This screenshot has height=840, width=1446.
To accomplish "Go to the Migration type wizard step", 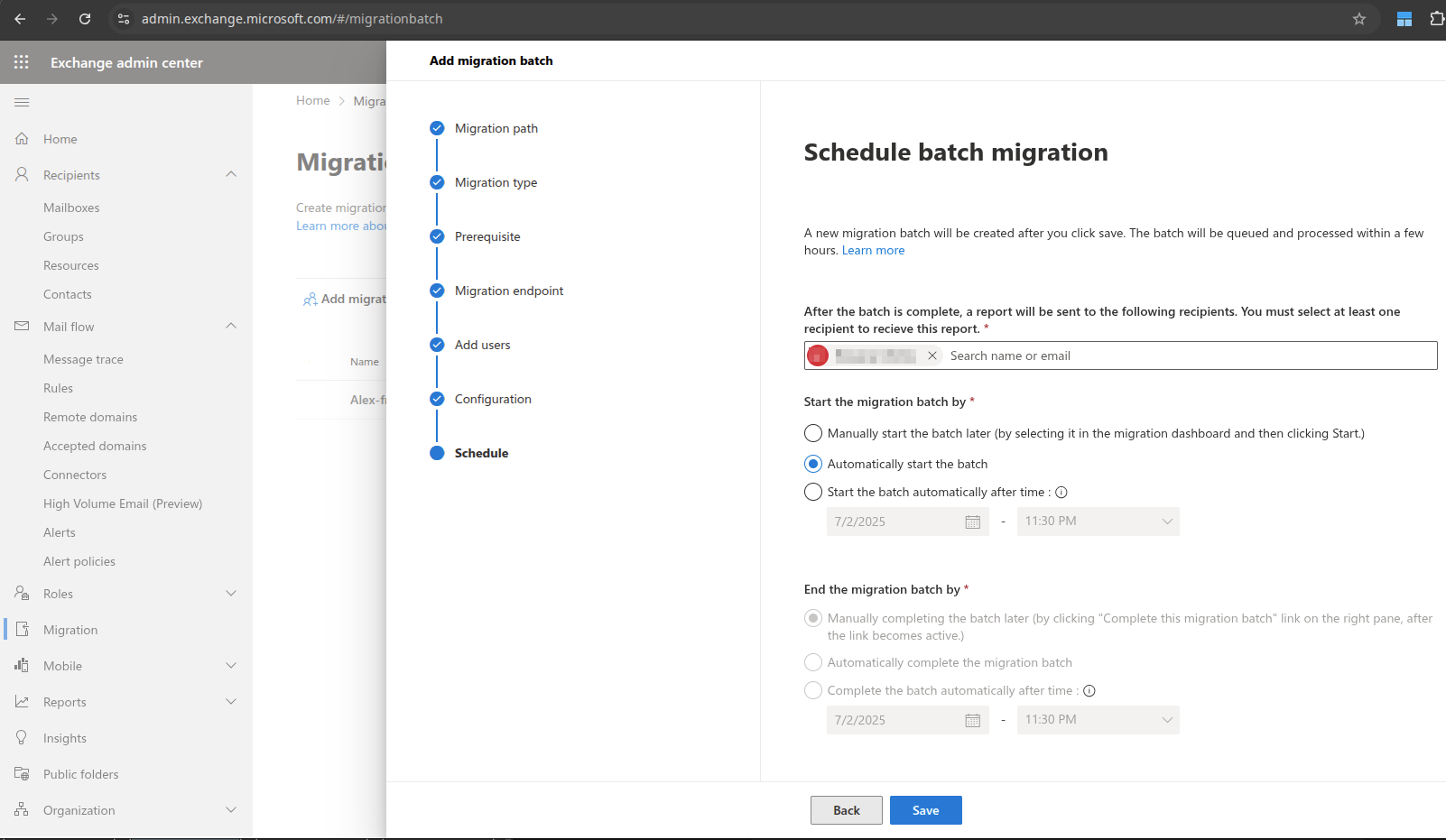I will point(496,182).
